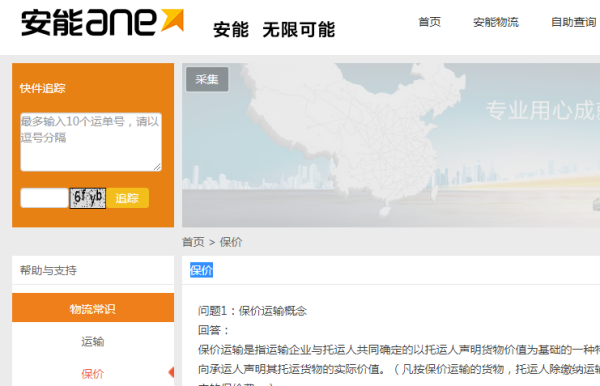Click the resize handle of waybill text area
The width and height of the screenshot is (600, 386).
pyautogui.click(x=157, y=167)
